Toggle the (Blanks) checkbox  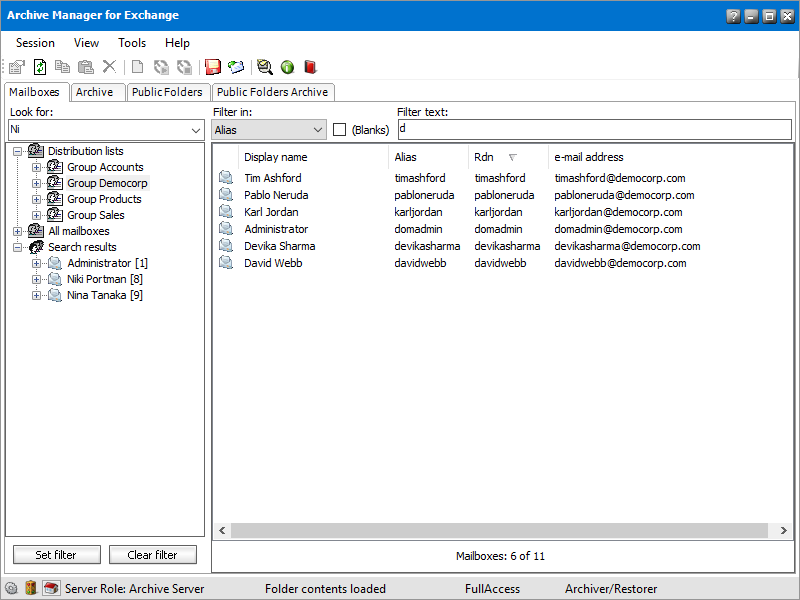340,130
